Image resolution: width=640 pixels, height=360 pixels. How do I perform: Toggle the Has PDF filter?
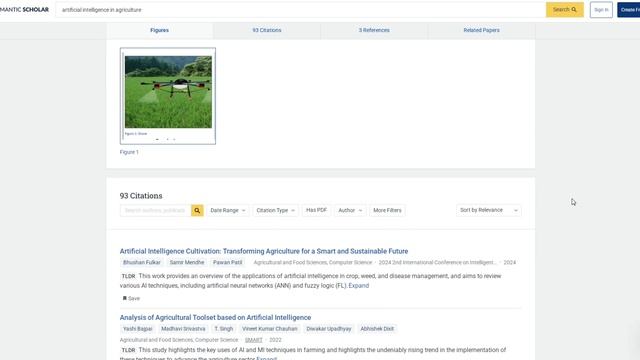click(316, 210)
